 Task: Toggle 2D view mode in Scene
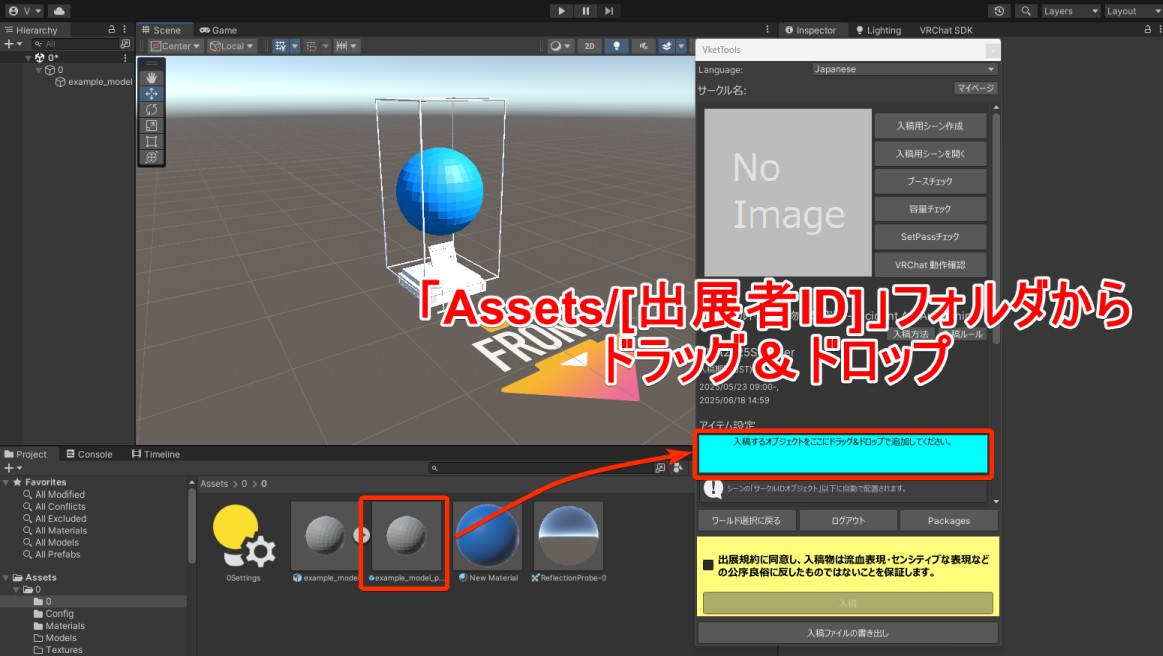[590, 46]
